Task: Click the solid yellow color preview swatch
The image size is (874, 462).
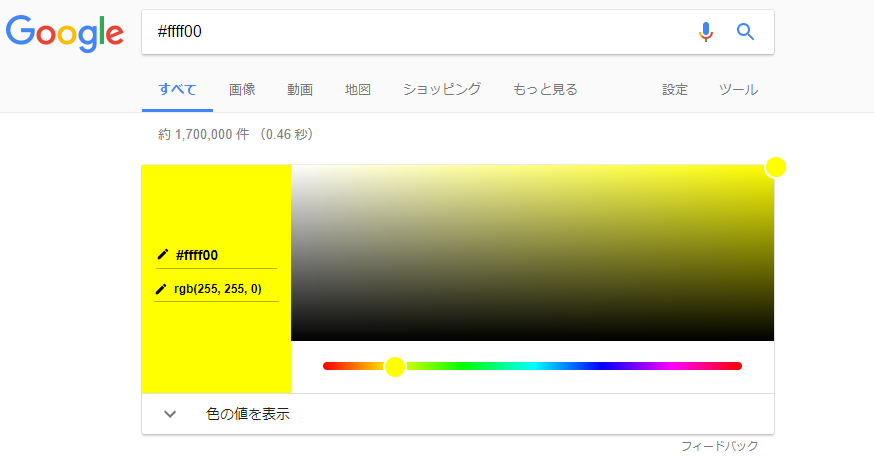Action: click(x=216, y=279)
